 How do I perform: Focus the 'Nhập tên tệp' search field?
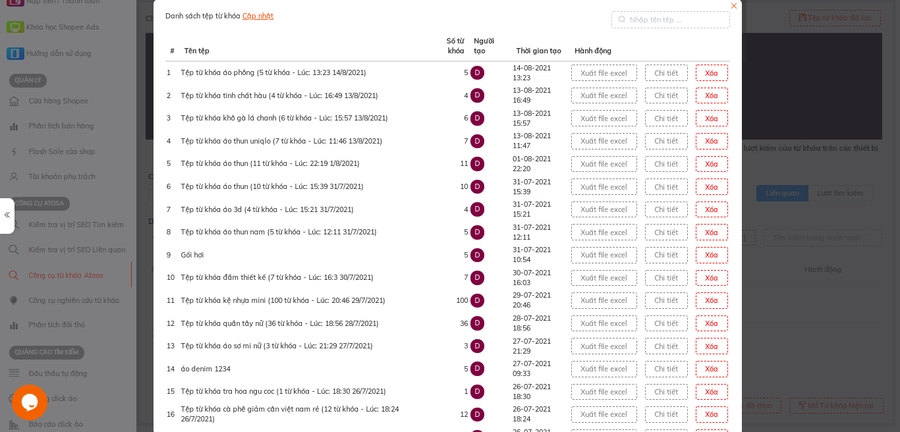pyautogui.click(x=677, y=19)
